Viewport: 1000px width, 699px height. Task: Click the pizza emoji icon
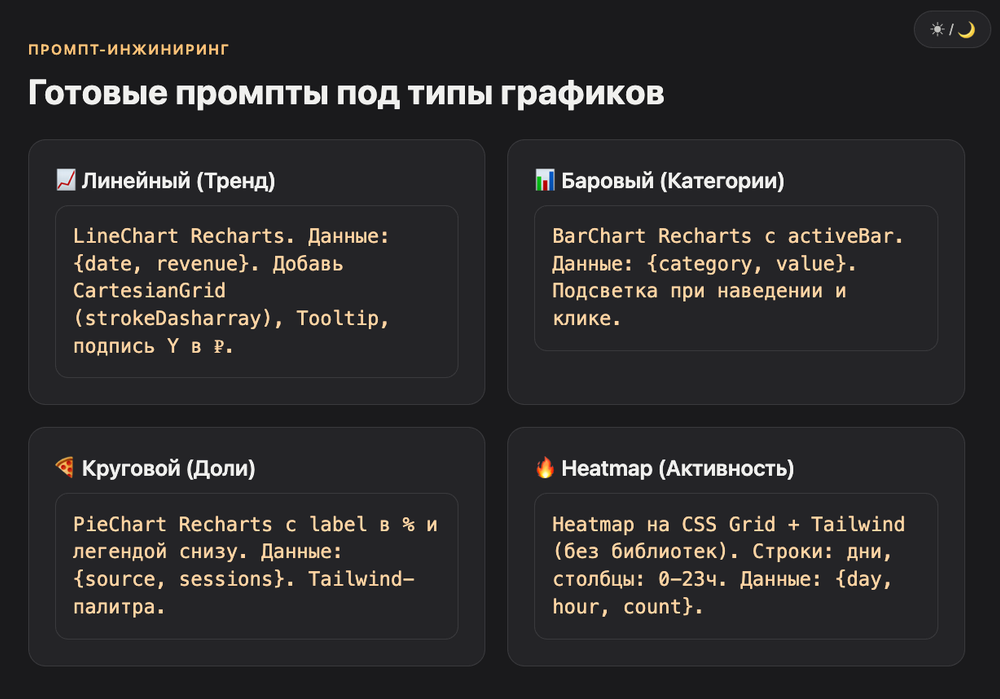(65, 467)
